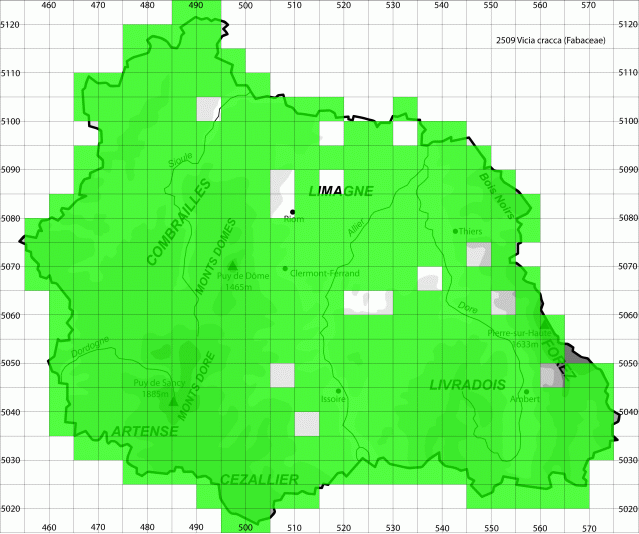Select the LIVRADOIS region label

click(x=467, y=385)
